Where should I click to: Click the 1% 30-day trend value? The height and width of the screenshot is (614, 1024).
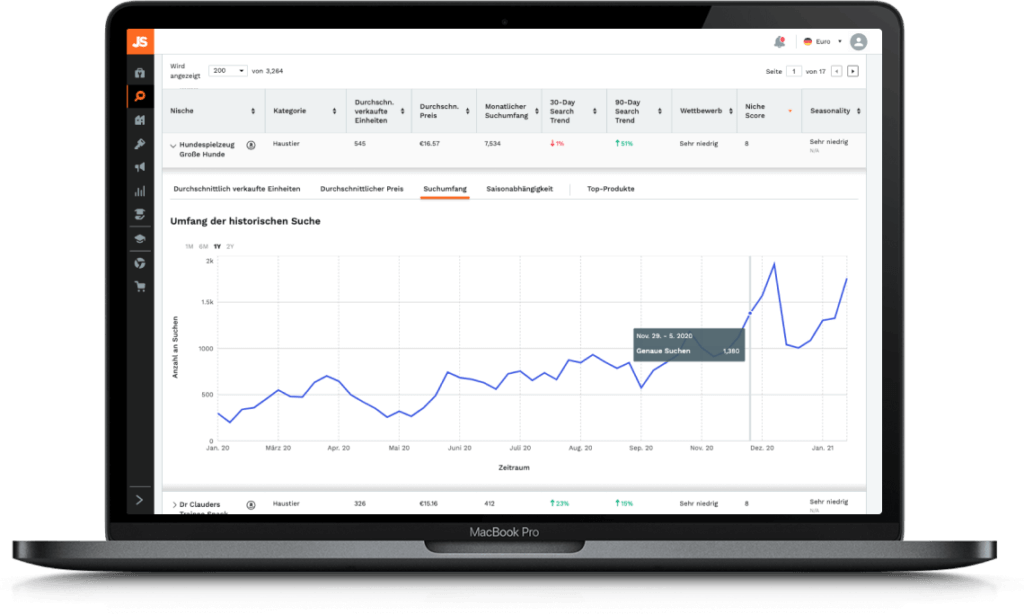coord(557,144)
